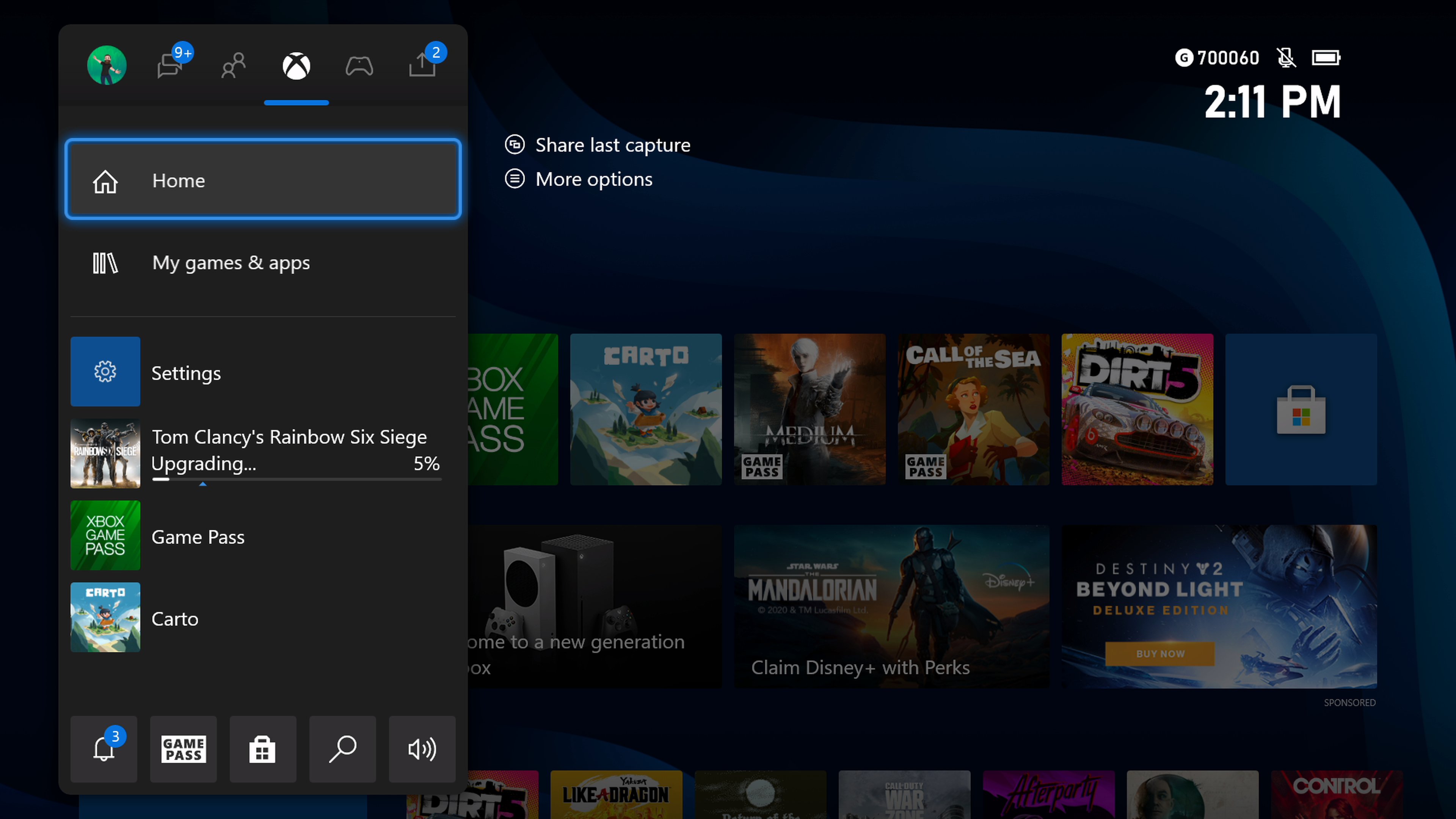Select Share last capture
The height and width of the screenshot is (819, 1456).
pyautogui.click(x=613, y=145)
